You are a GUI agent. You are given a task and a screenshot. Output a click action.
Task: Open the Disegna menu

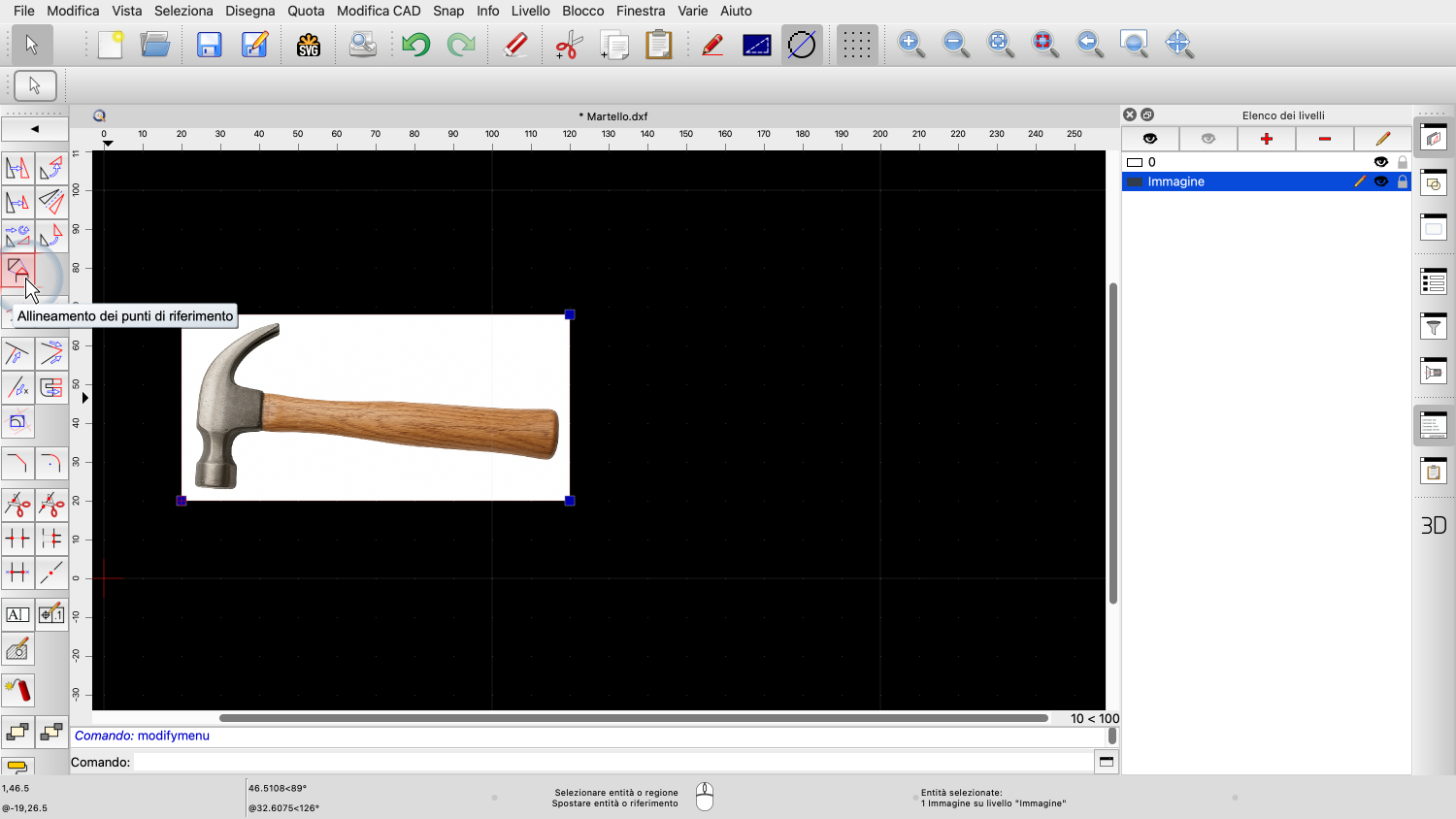click(x=250, y=11)
